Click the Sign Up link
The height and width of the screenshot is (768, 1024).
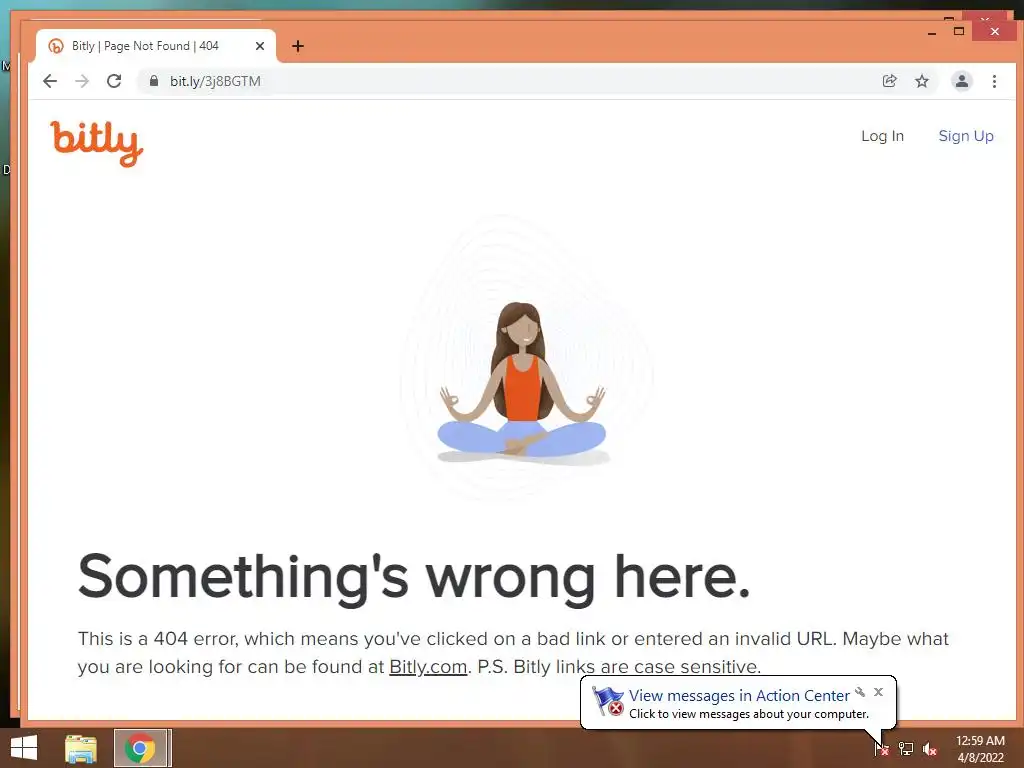coord(966,136)
